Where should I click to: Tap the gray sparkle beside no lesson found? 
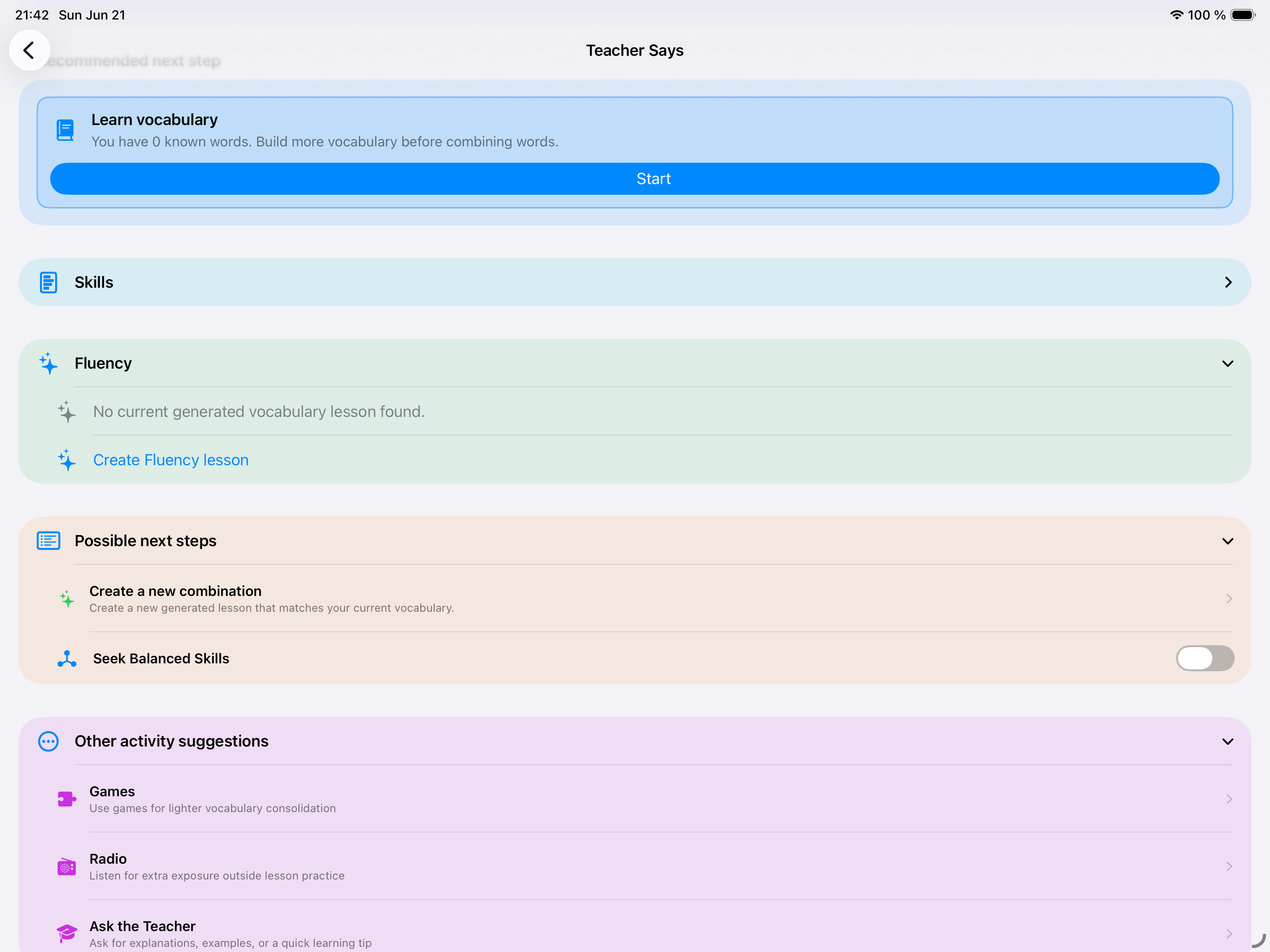click(x=66, y=412)
